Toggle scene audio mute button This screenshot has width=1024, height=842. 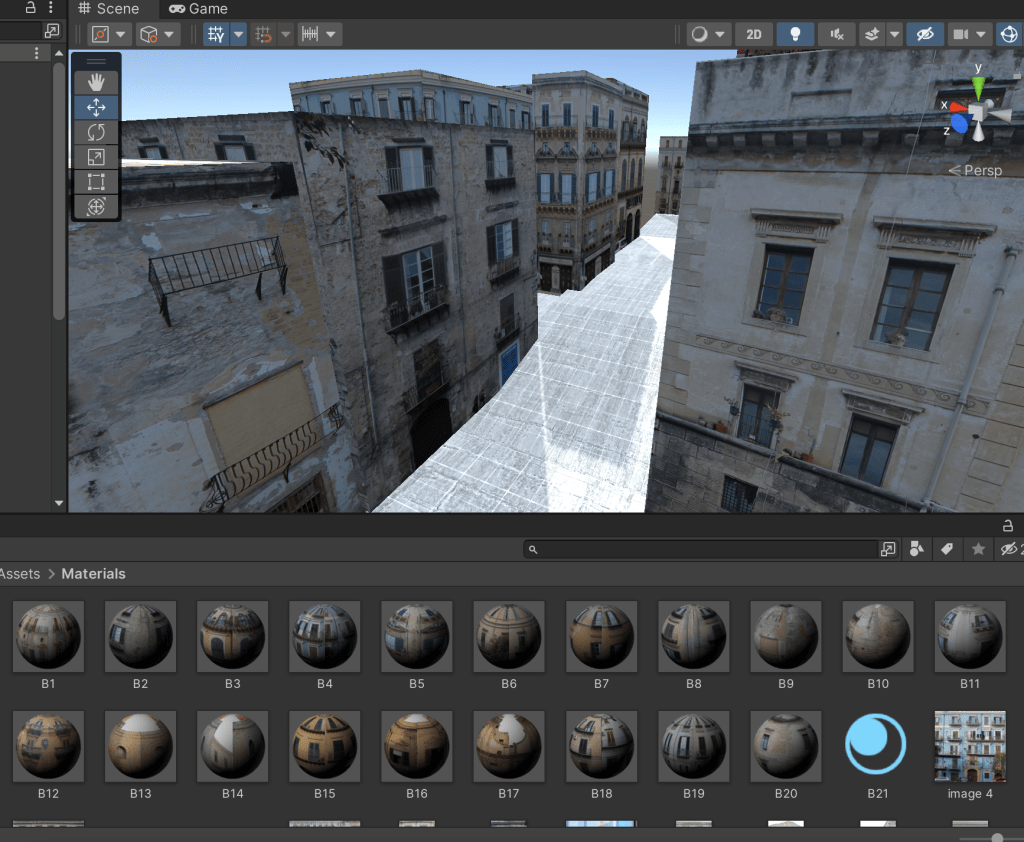point(836,34)
